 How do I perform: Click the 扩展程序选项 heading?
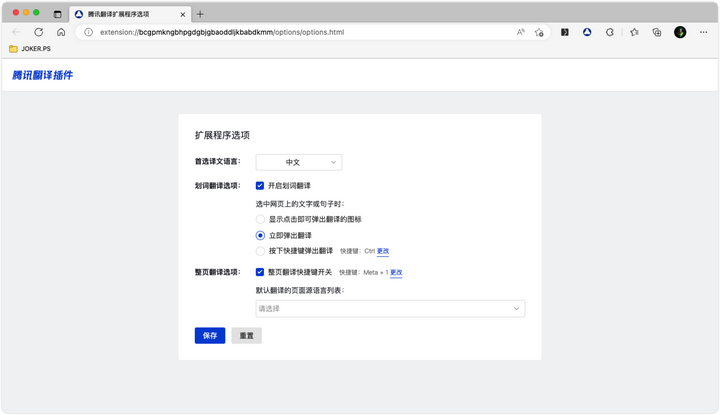pos(222,135)
